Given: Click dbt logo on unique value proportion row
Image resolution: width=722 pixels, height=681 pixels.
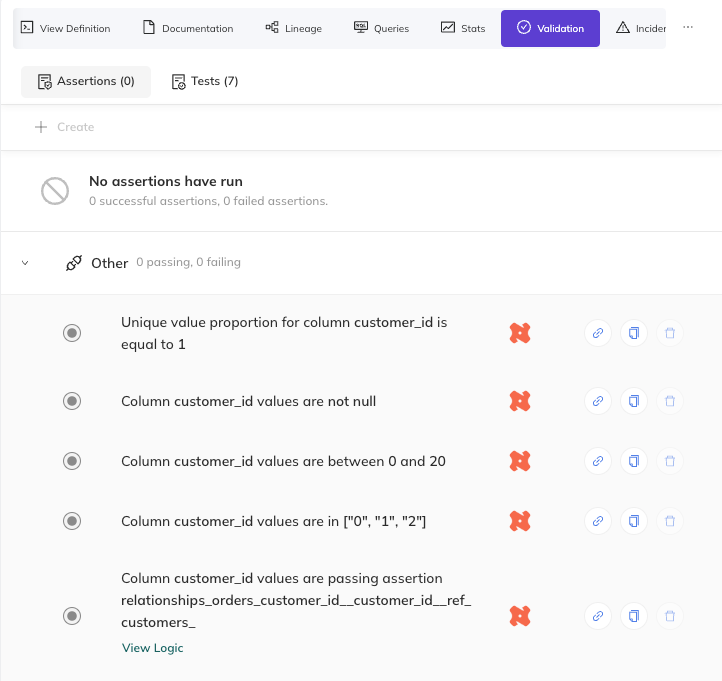Looking at the screenshot, I should tap(519, 333).
